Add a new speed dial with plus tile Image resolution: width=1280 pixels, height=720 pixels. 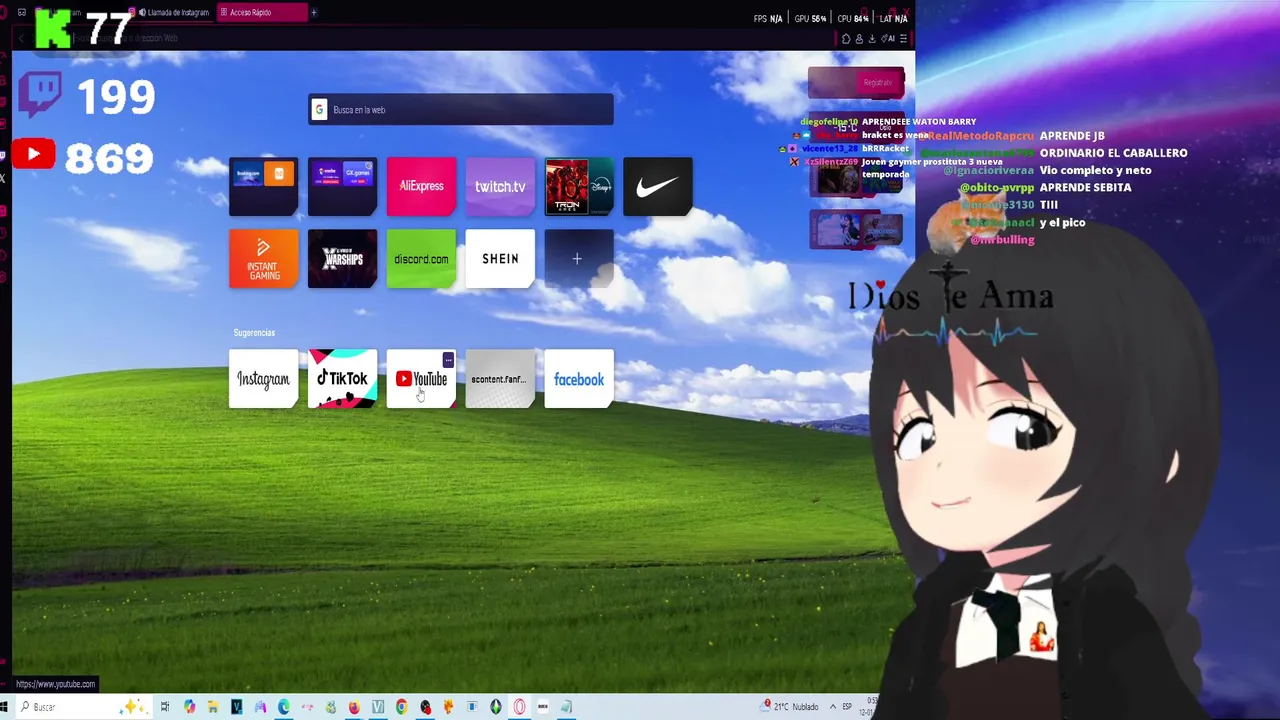point(577,259)
